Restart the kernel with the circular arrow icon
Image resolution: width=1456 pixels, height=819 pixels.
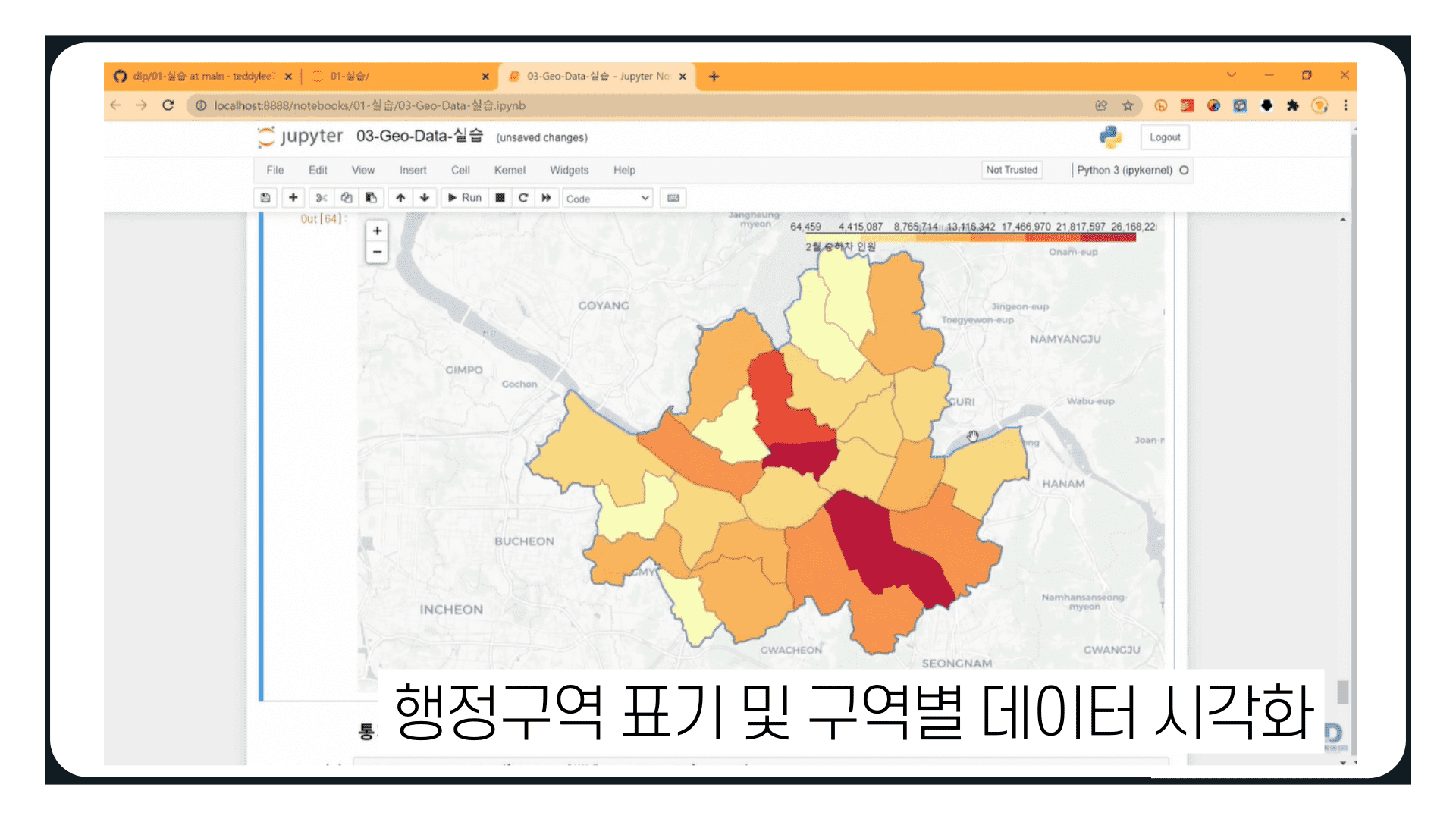[523, 198]
